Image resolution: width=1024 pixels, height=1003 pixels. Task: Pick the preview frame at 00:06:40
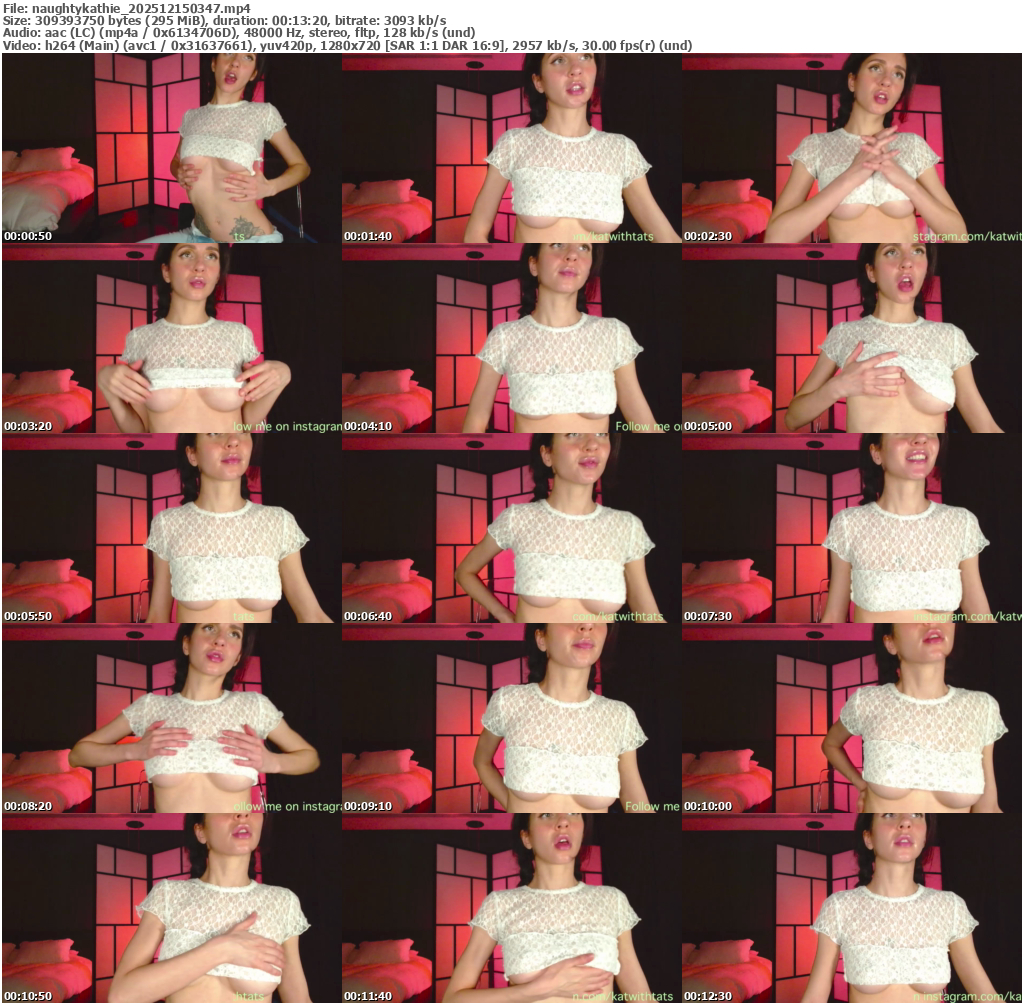coord(511,528)
